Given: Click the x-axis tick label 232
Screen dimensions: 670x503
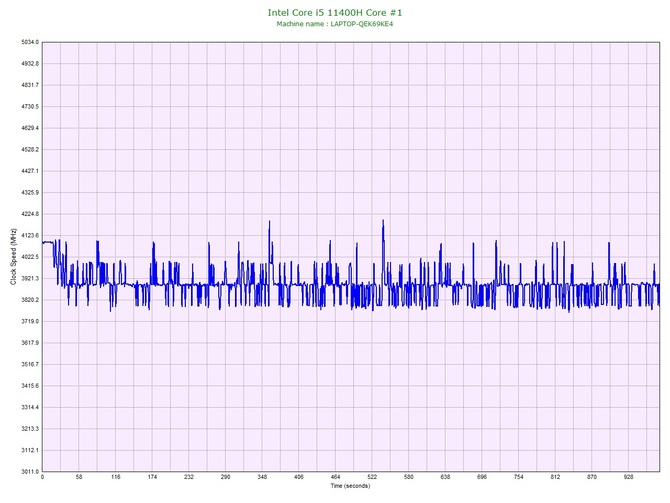Looking at the screenshot, I should click(189, 477).
